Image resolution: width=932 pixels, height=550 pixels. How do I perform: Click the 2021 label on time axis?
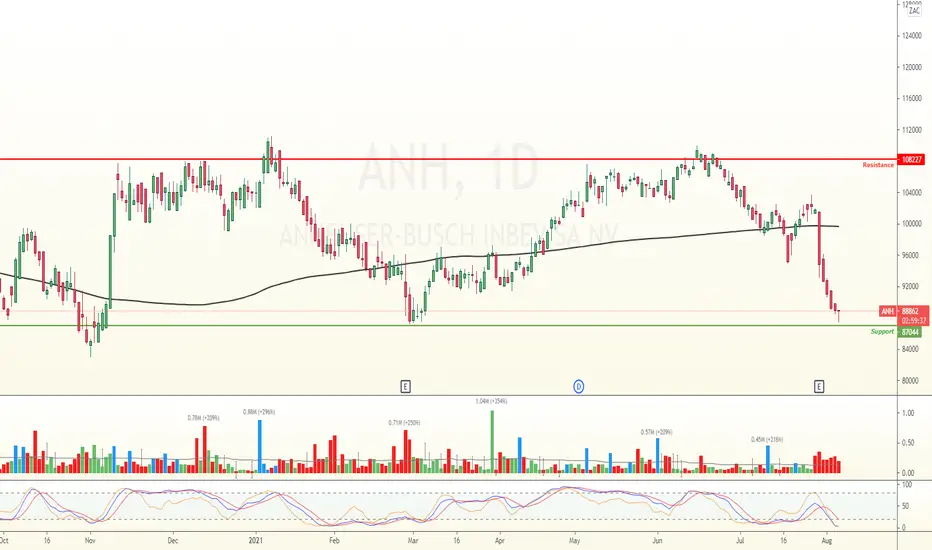pos(256,541)
